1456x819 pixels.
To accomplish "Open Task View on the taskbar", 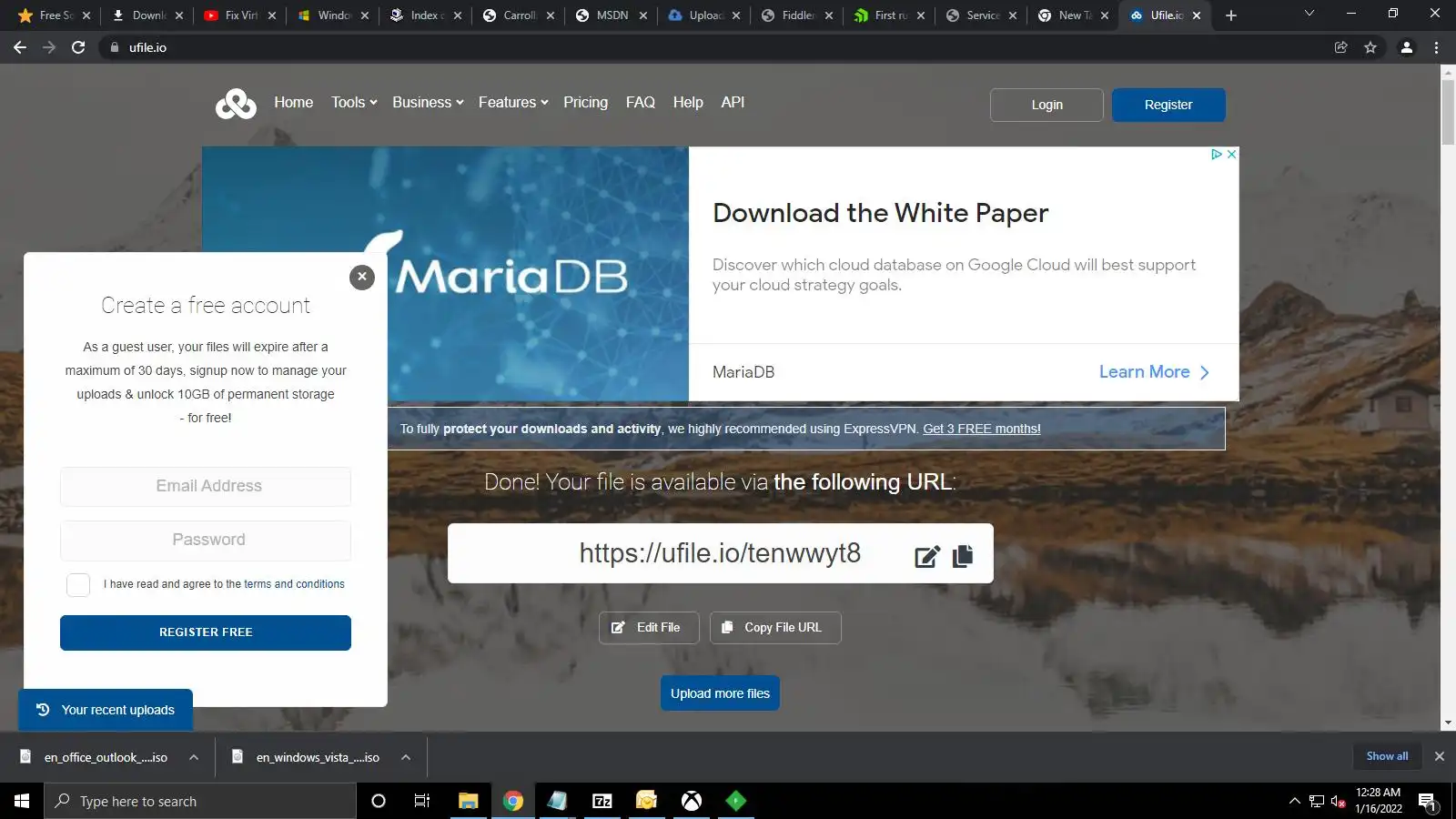I will 422,801.
